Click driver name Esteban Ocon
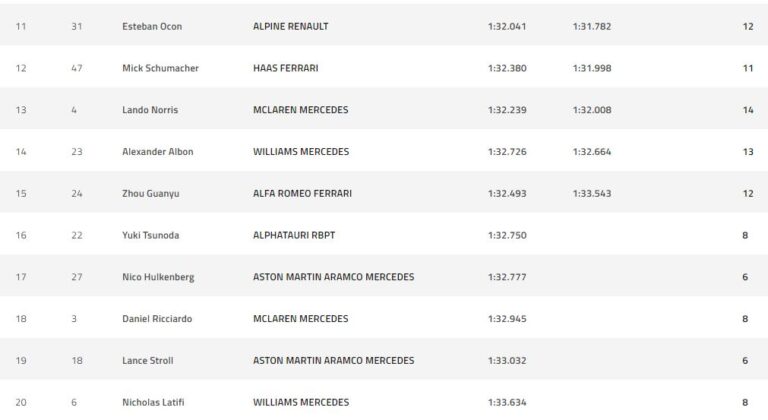The image size is (768, 420). (x=151, y=27)
